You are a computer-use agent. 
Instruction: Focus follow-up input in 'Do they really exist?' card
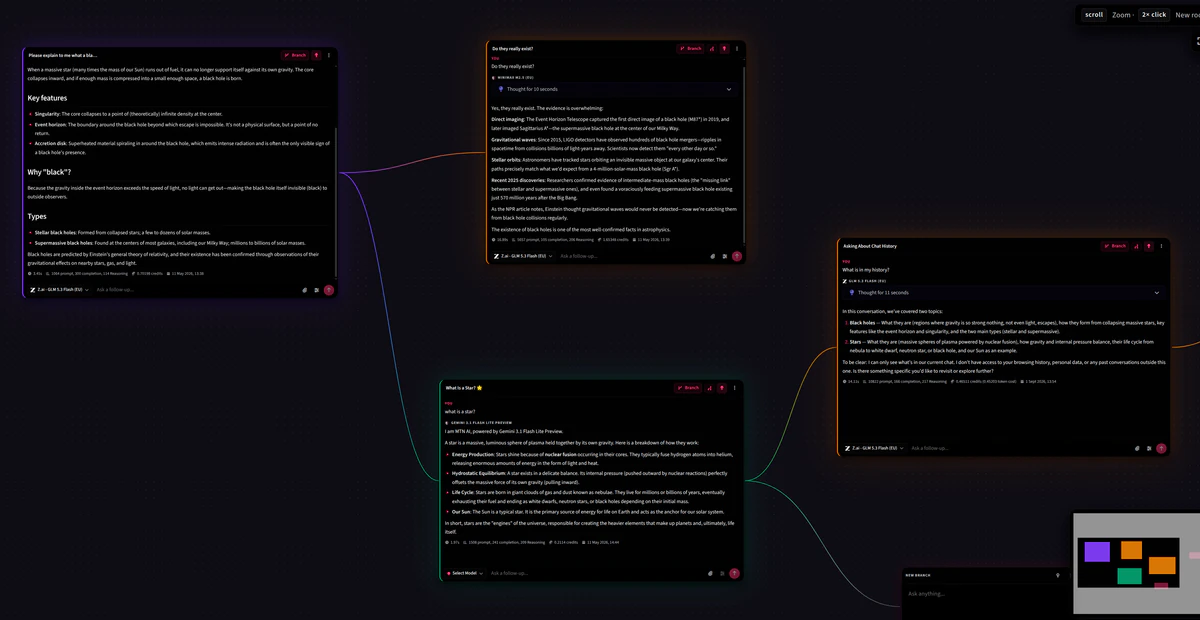(632, 256)
